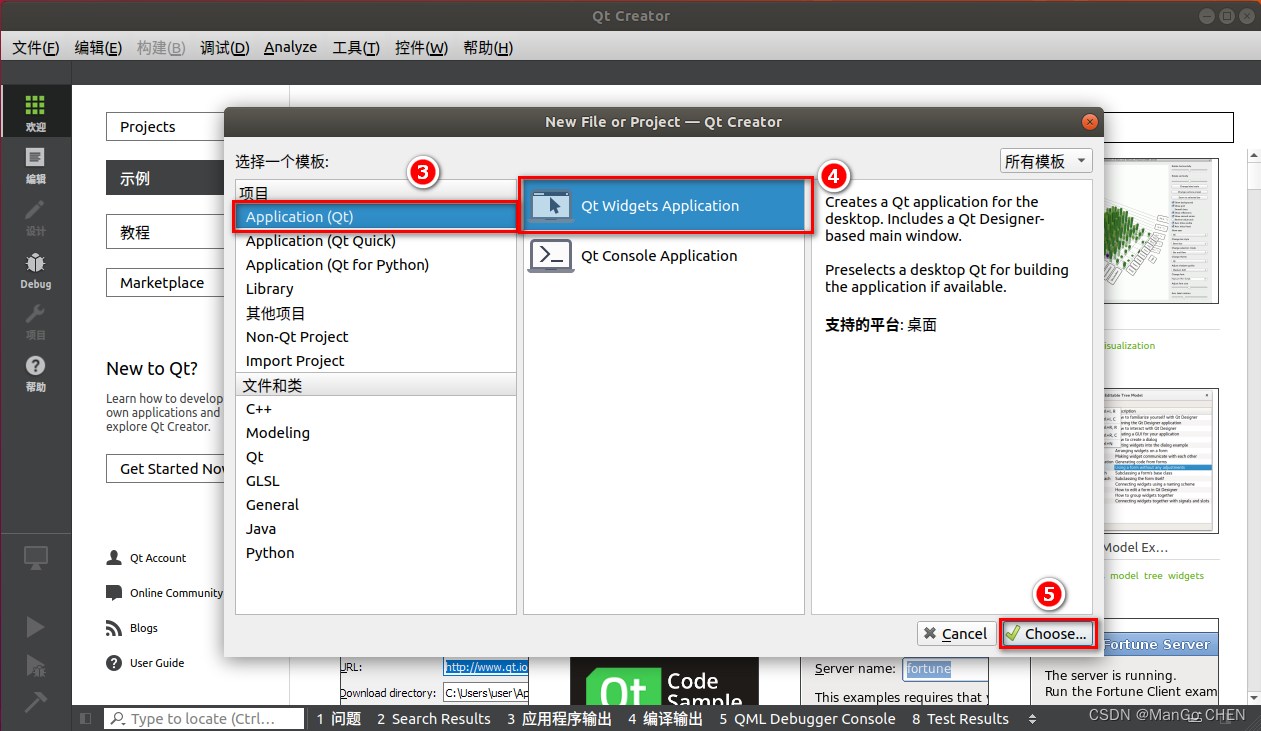Viewport: 1261px width, 731px height.
Task: Select Application (Qt for Python) category
Action: coord(376,265)
